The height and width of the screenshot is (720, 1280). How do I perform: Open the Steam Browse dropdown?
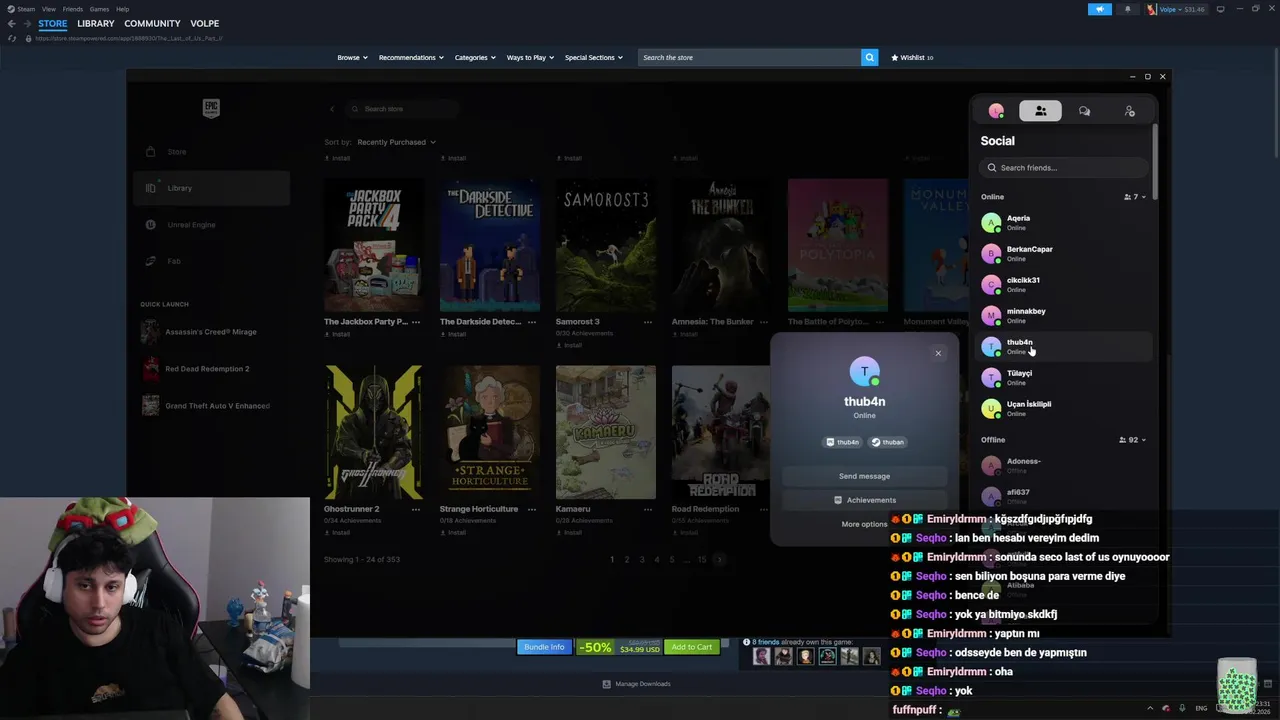(352, 57)
